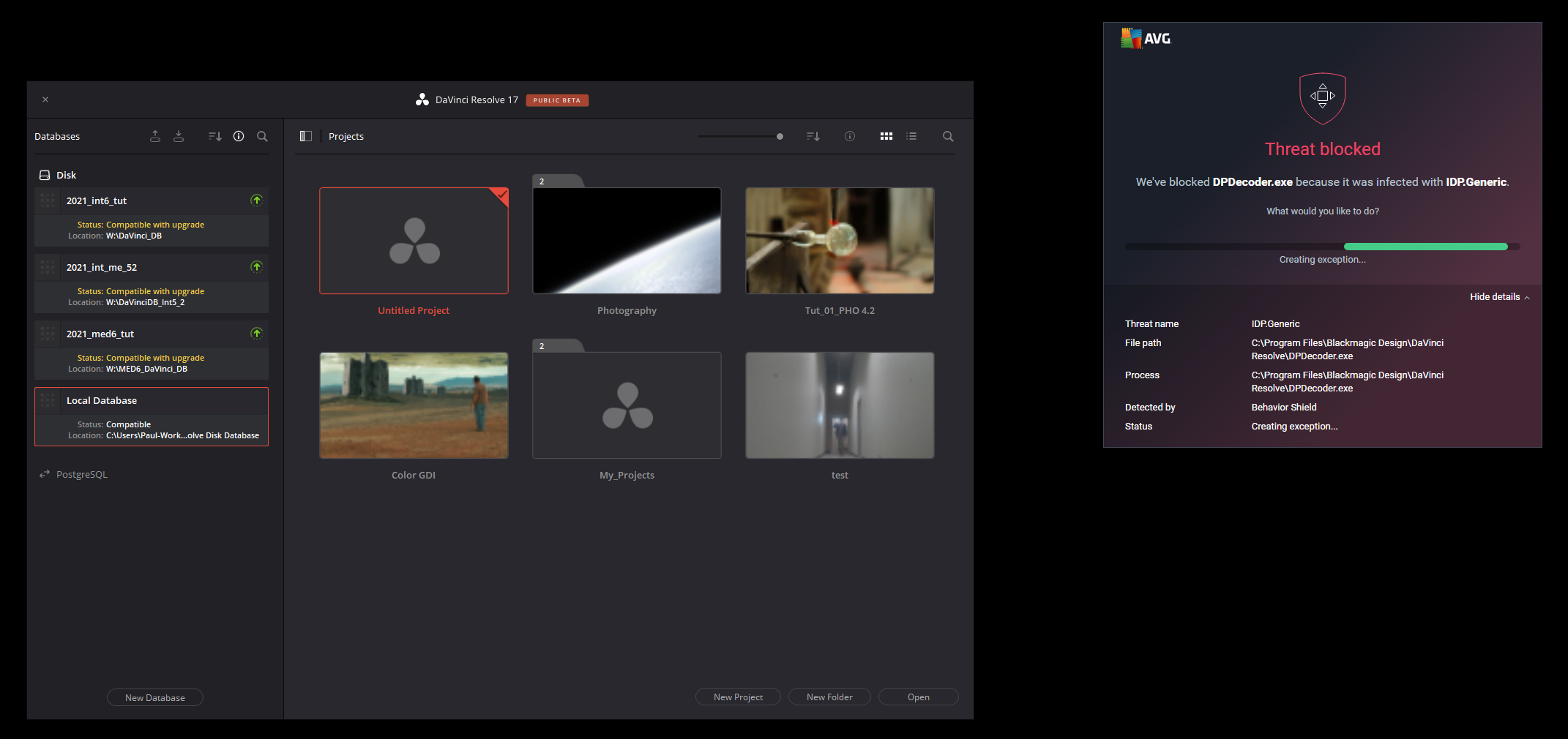This screenshot has height=739, width=1568.
Task: Toggle the database sidebar panel icon
Action: (306, 136)
